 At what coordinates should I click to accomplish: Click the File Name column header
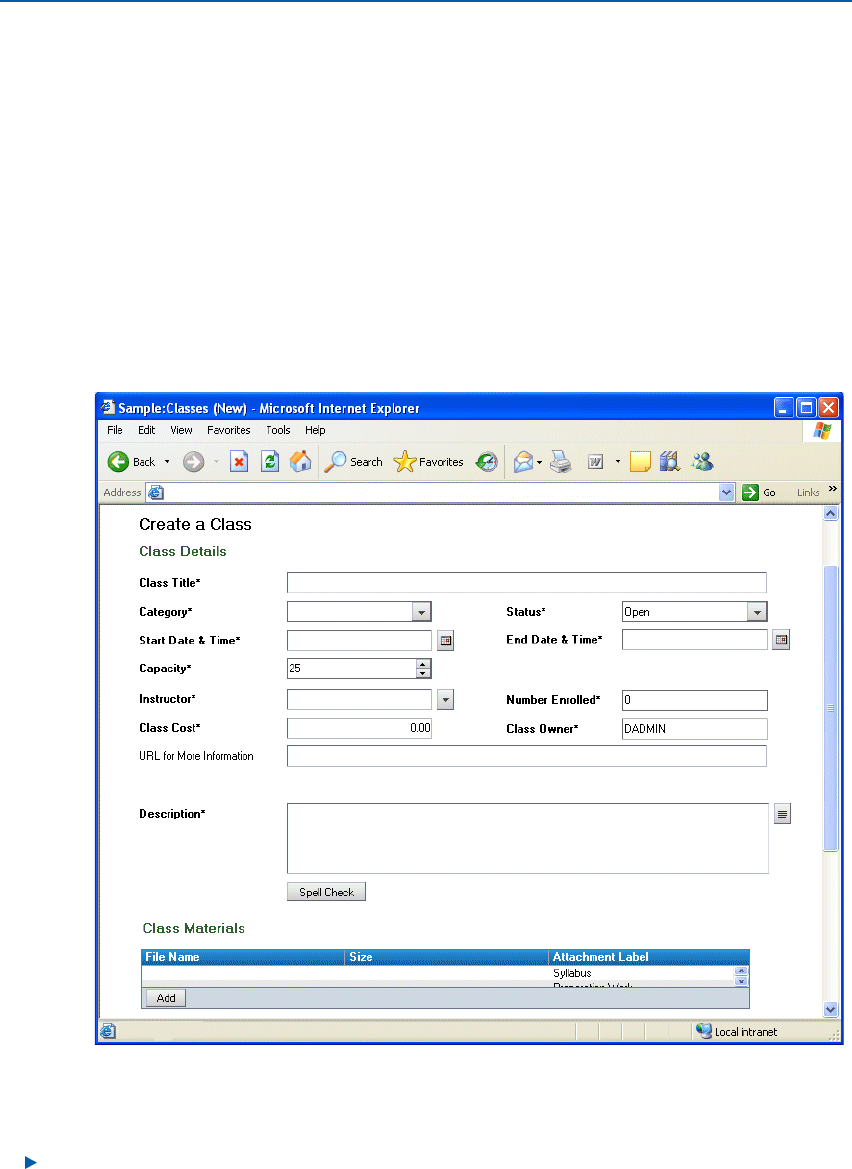pos(243,957)
